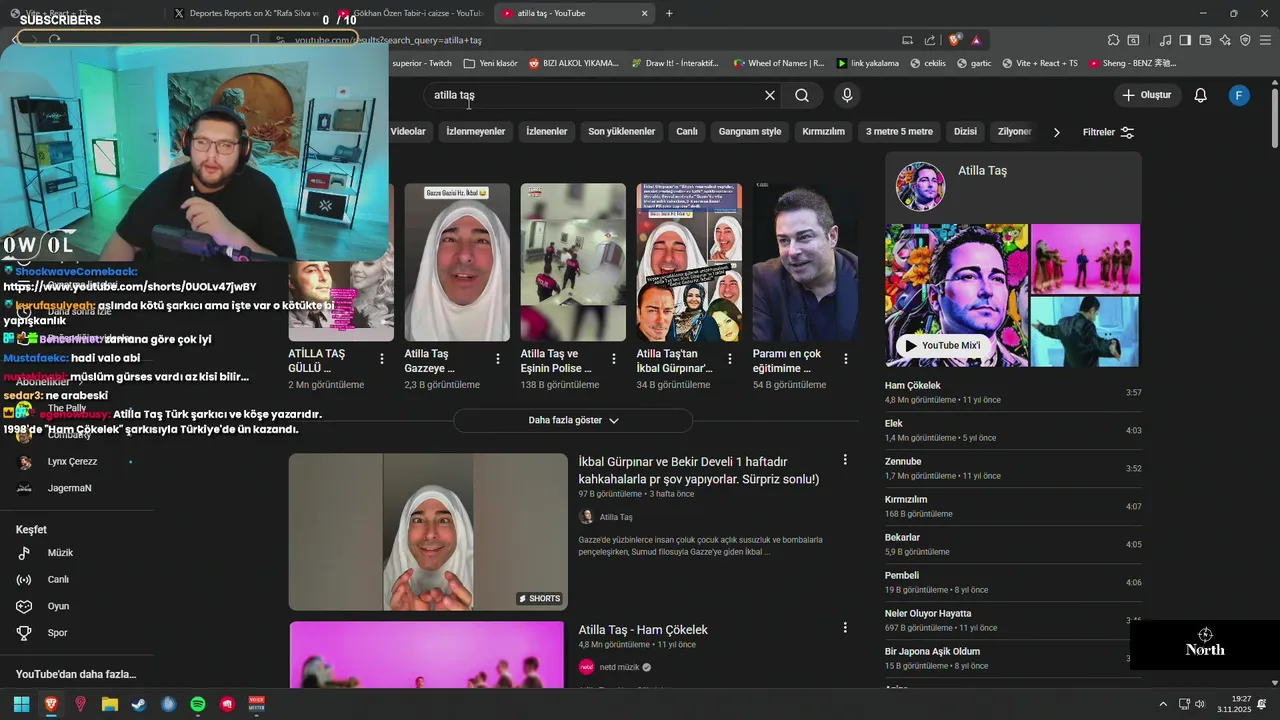Play Pembeli in the song list
The width and height of the screenshot is (1280, 720).
[x=1012, y=582]
